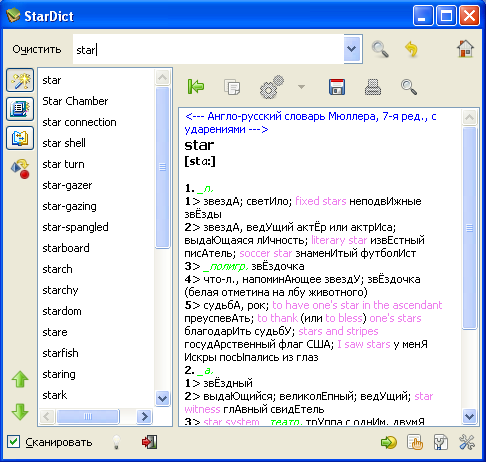The width and height of the screenshot is (486, 462).
Task: Click definition pane vertical scrollbar thumb
Action: click(x=469, y=228)
